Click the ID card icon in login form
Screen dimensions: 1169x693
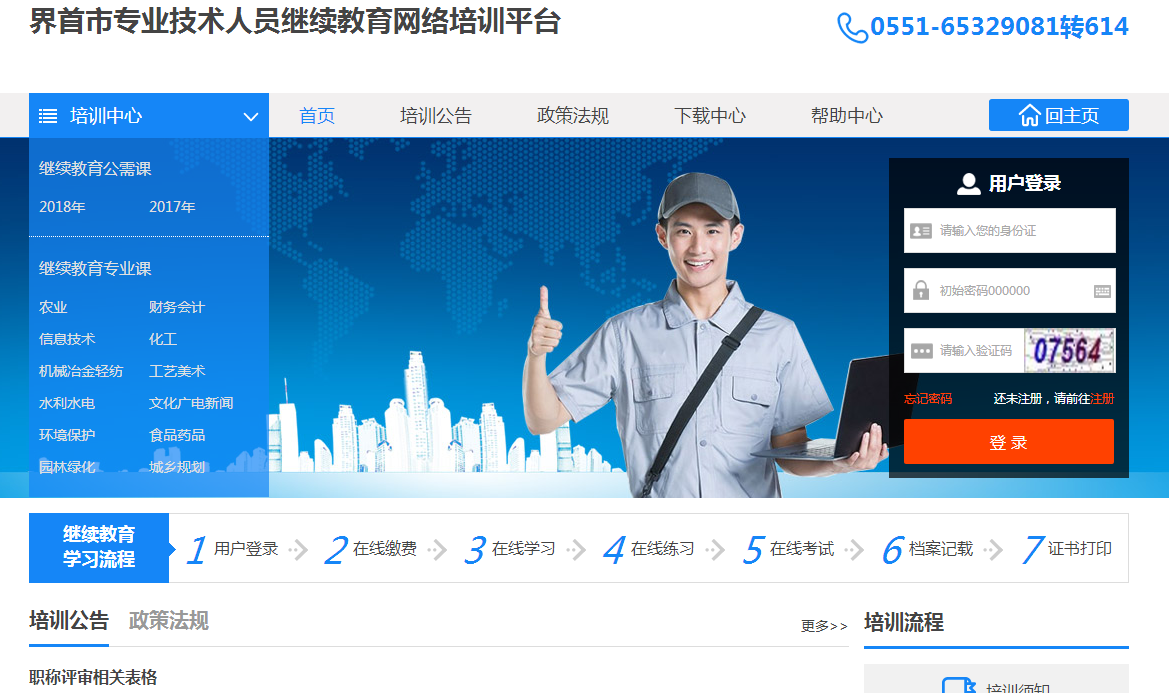(x=921, y=231)
